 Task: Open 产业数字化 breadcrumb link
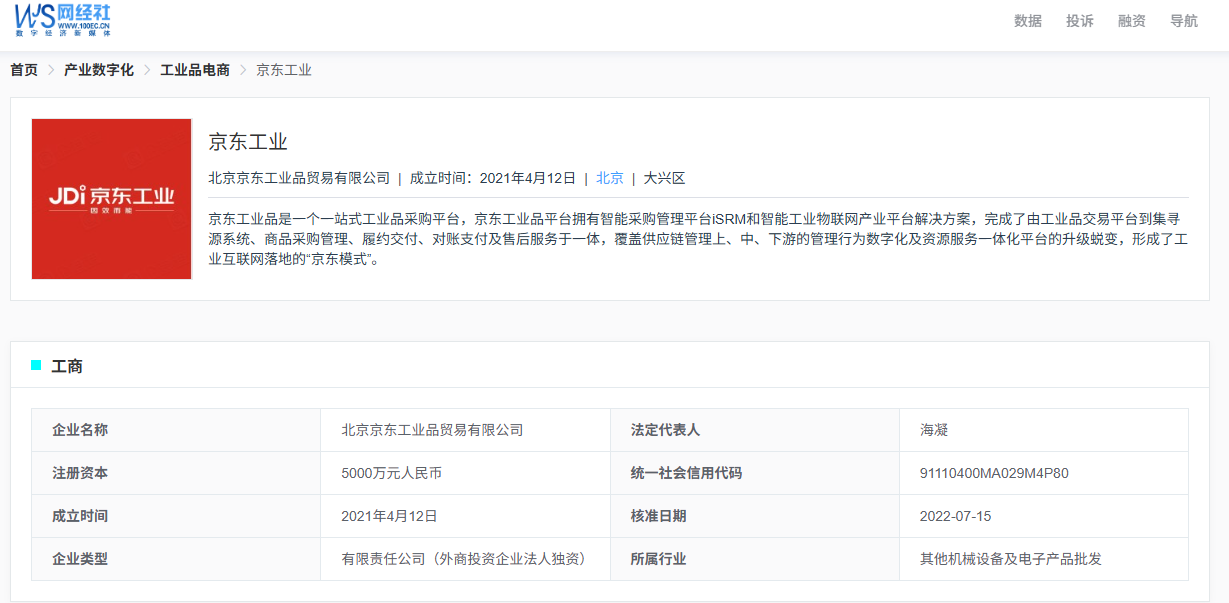(x=99, y=70)
